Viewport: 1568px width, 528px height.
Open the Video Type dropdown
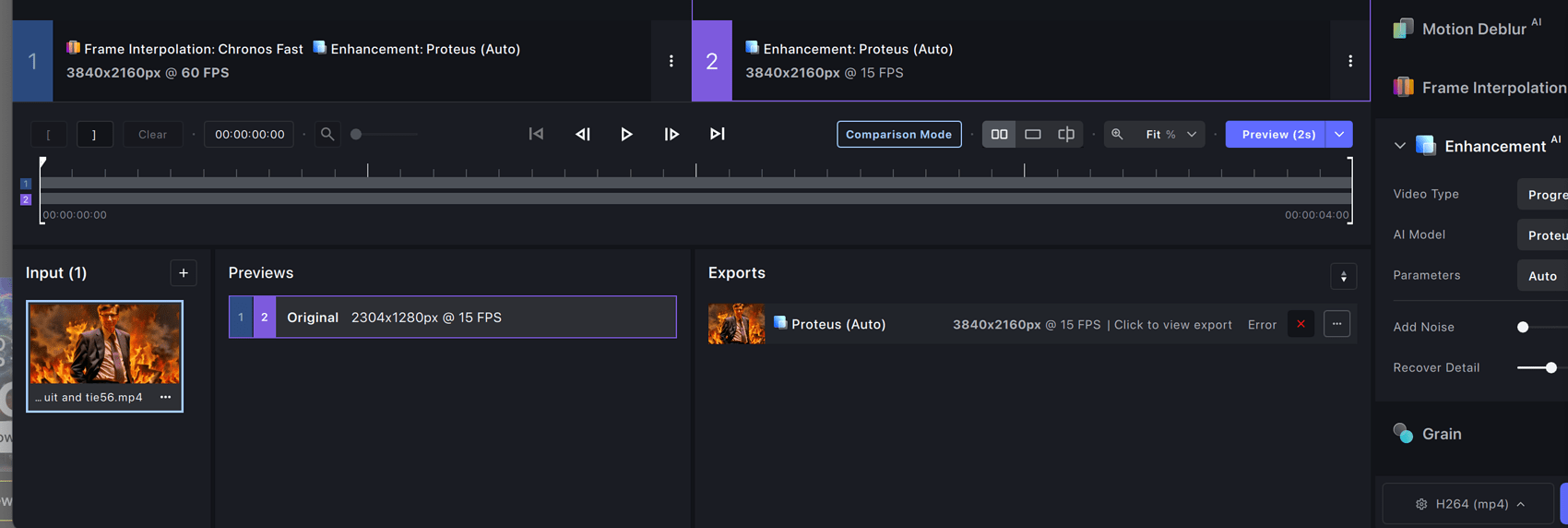(1542, 195)
